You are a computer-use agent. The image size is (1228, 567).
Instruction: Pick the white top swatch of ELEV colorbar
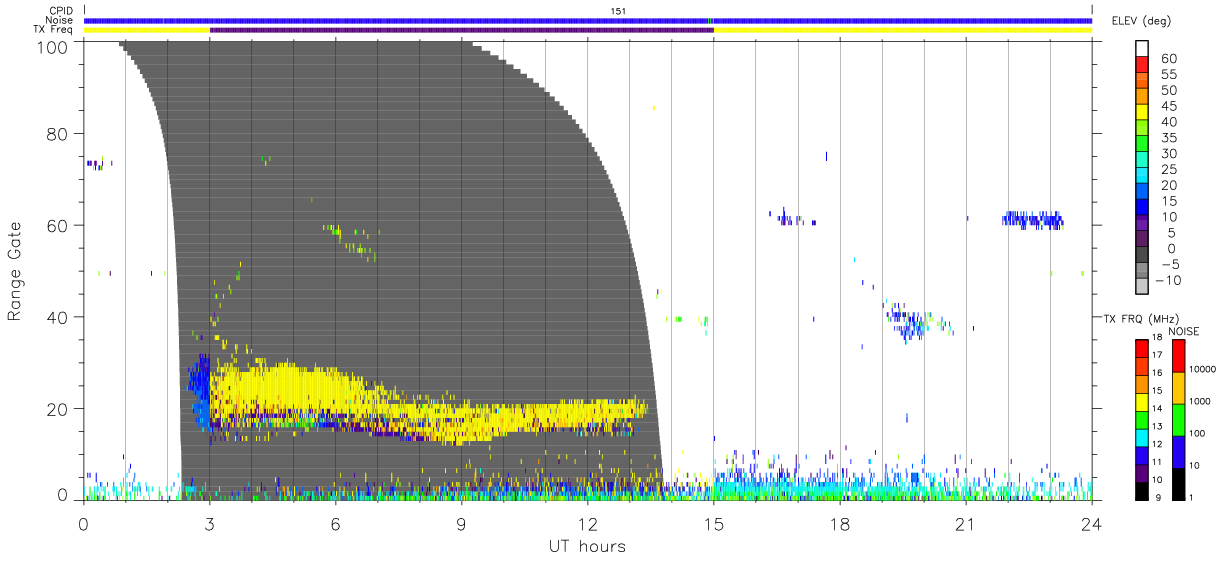click(x=1142, y=49)
